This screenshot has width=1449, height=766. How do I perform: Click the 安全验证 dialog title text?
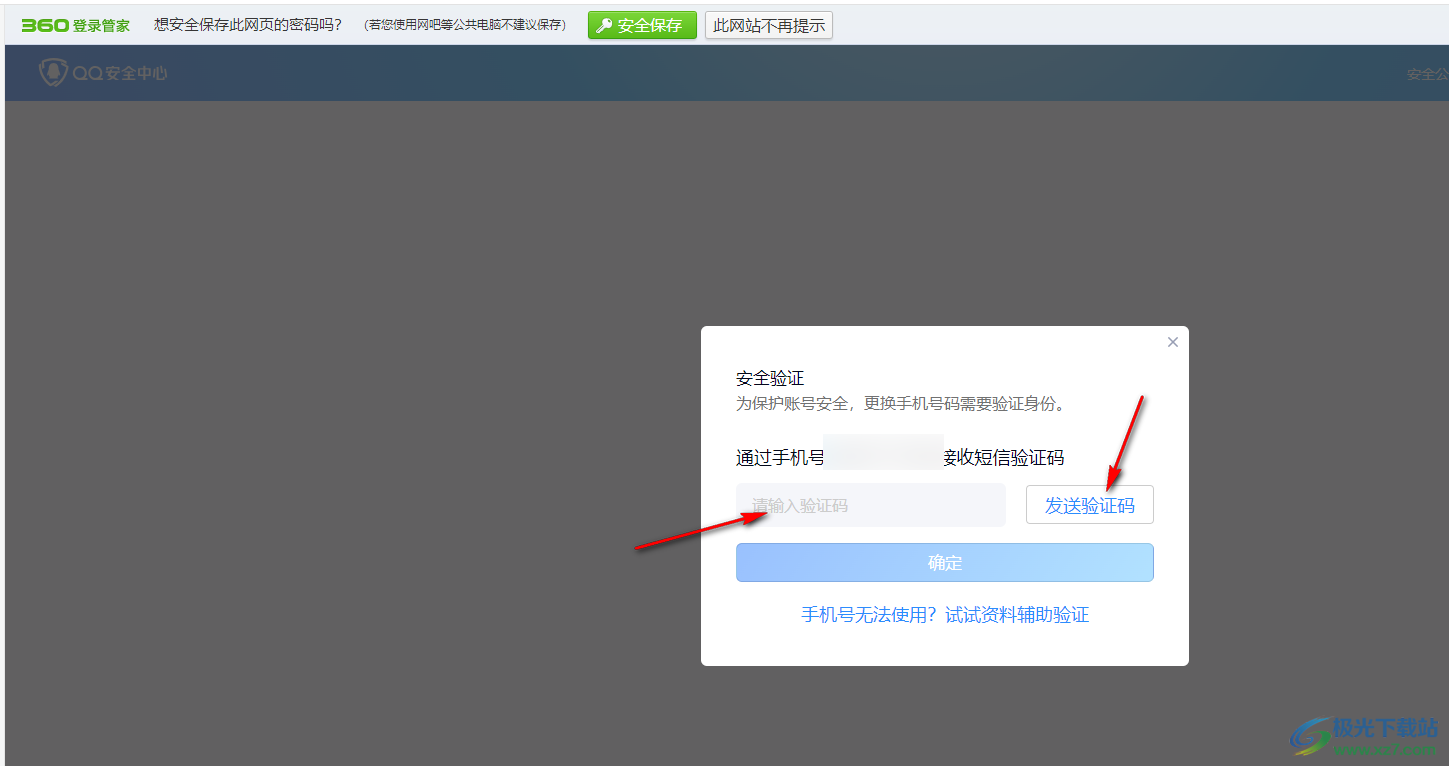point(770,378)
